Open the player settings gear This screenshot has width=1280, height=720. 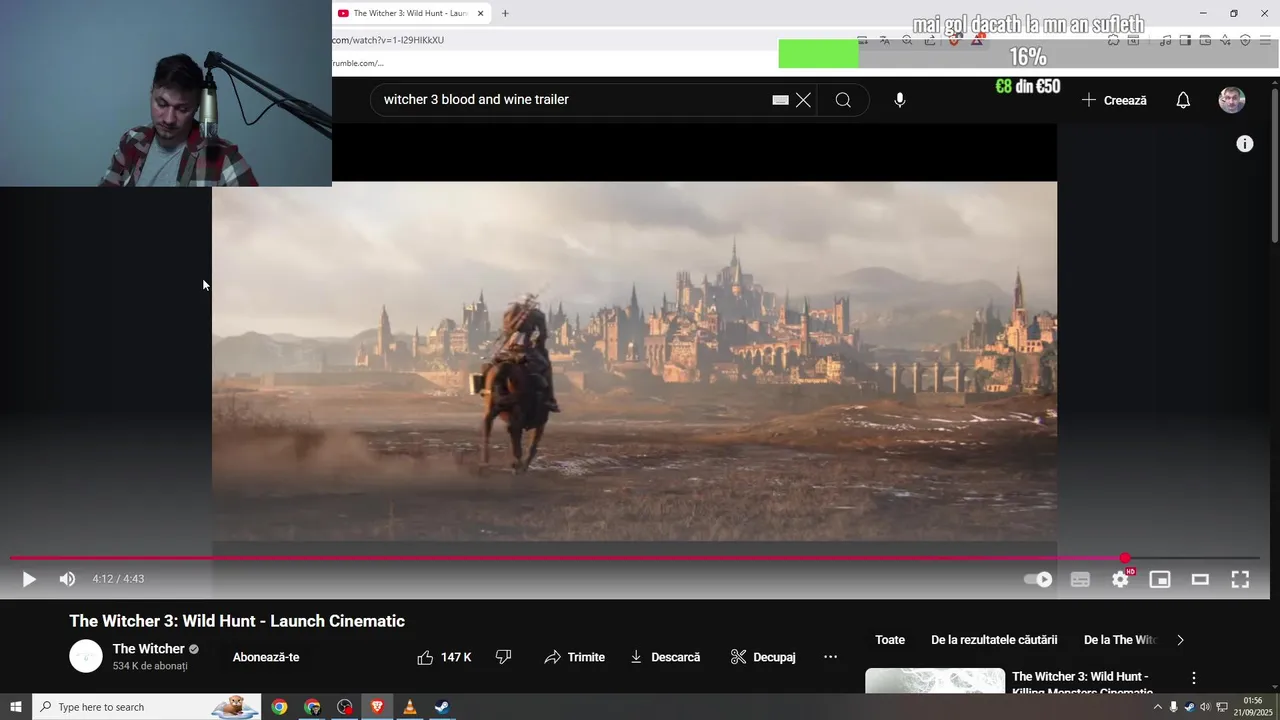pyautogui.click(x=1120, y=579)
